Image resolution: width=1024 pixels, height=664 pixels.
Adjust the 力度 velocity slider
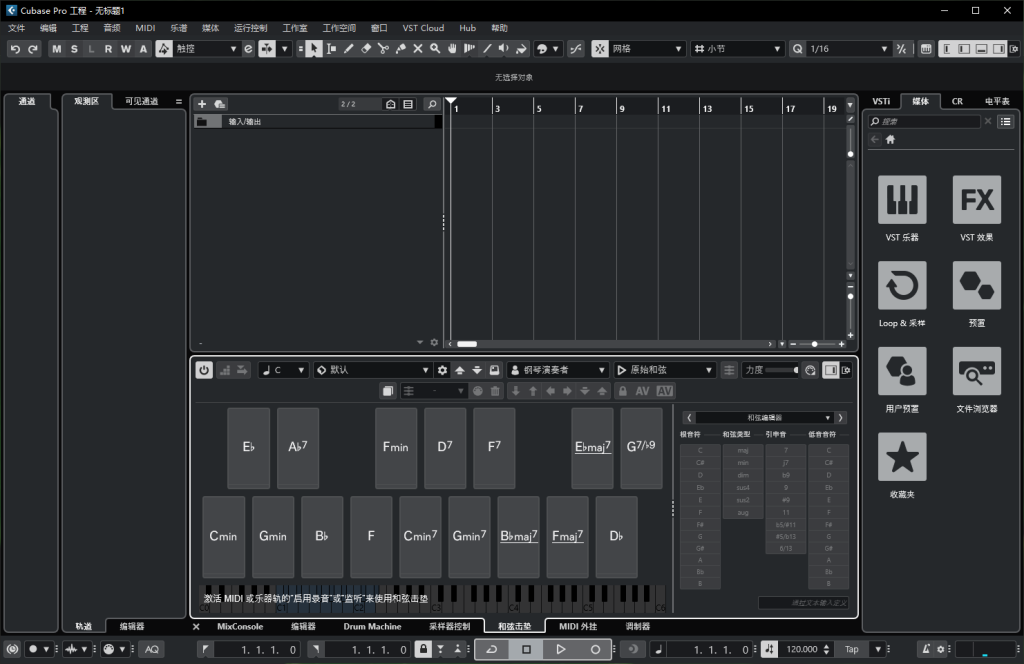tap(782, 370)
